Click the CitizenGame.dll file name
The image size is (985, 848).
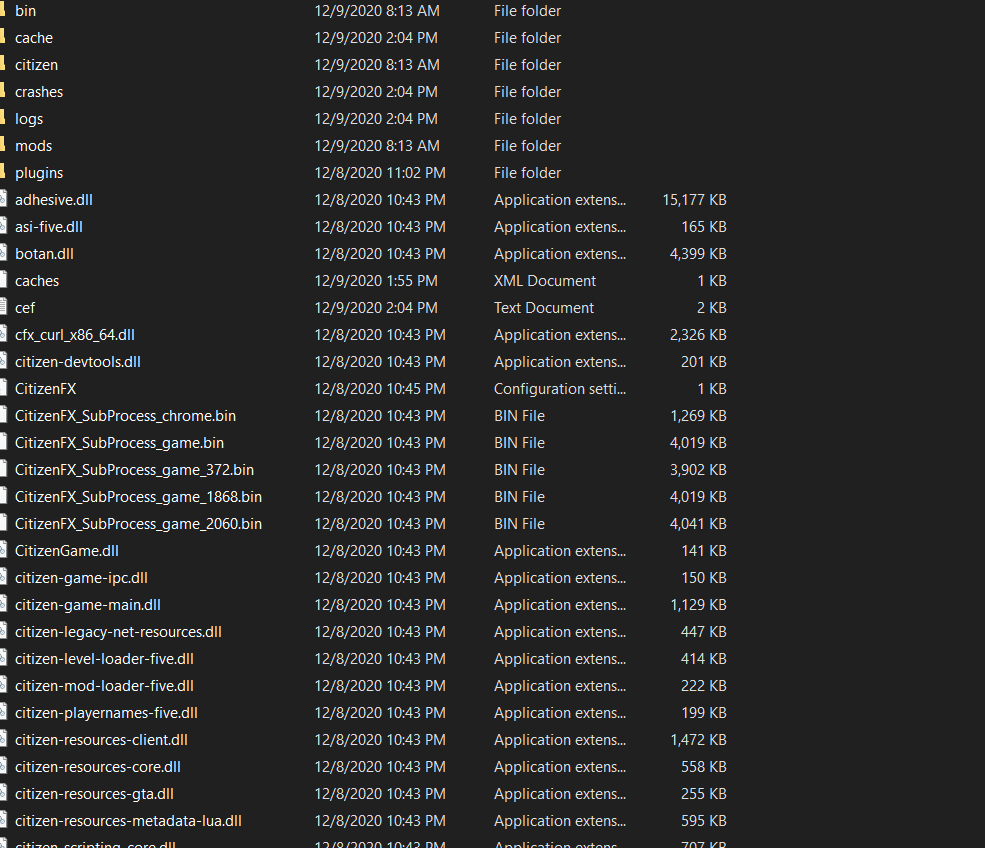pos(67,551)
